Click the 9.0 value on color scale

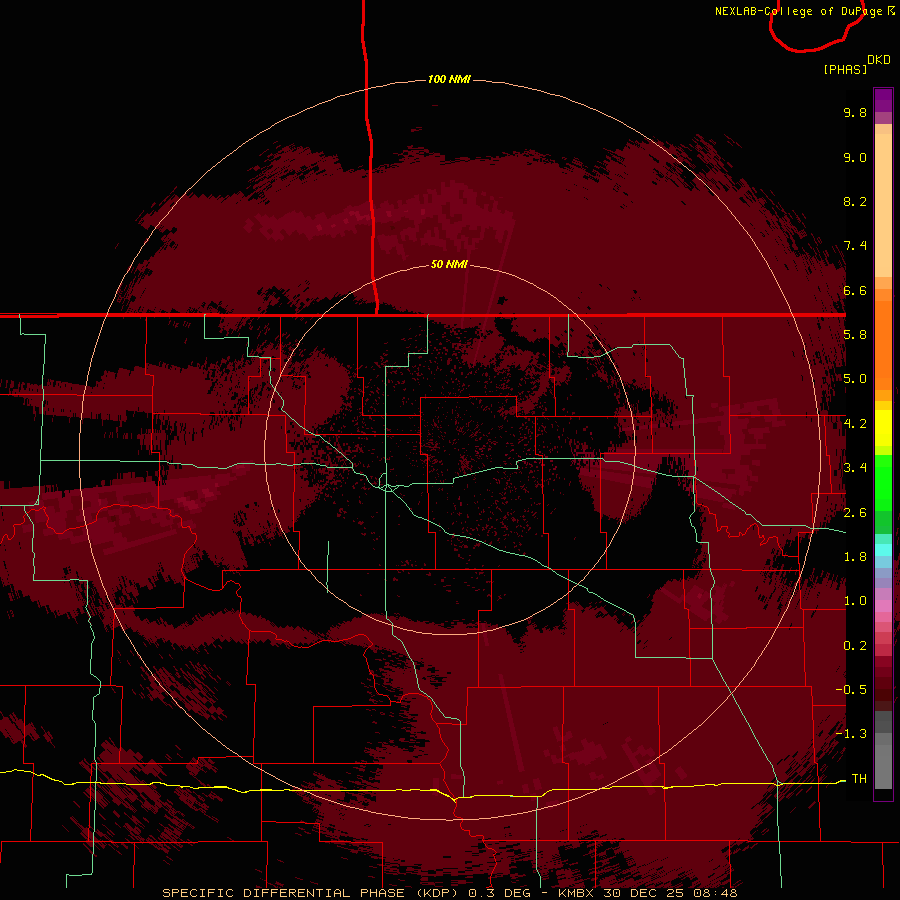[x=855, y=157]
